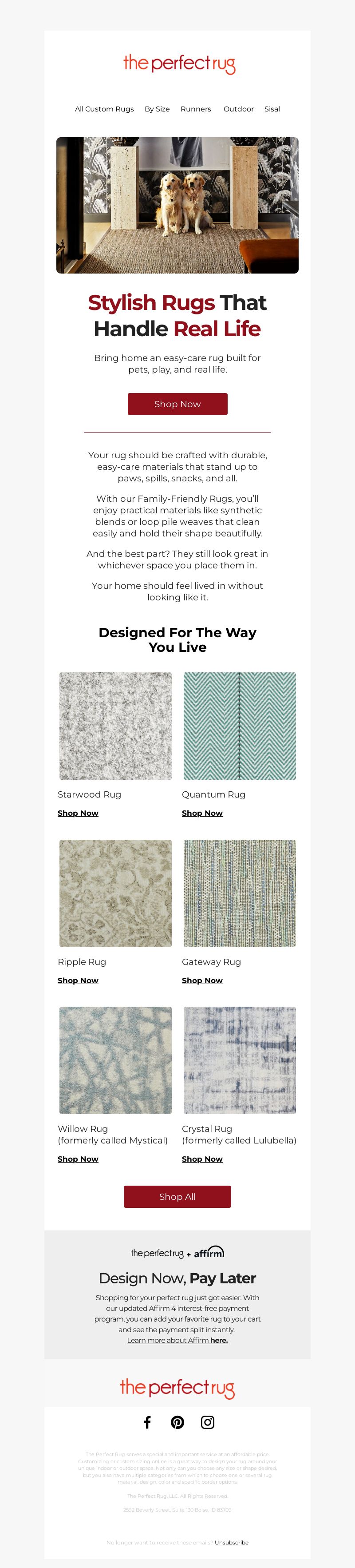The height and width of the screenshot is (1568, 355).
Task: Open the Instagram icon in footer
Action: 208,1422
